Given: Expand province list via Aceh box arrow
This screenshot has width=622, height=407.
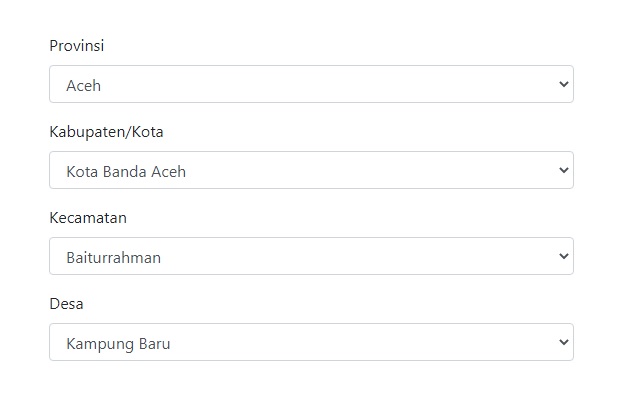Looking at the screenshot, I should click(564, 84).
